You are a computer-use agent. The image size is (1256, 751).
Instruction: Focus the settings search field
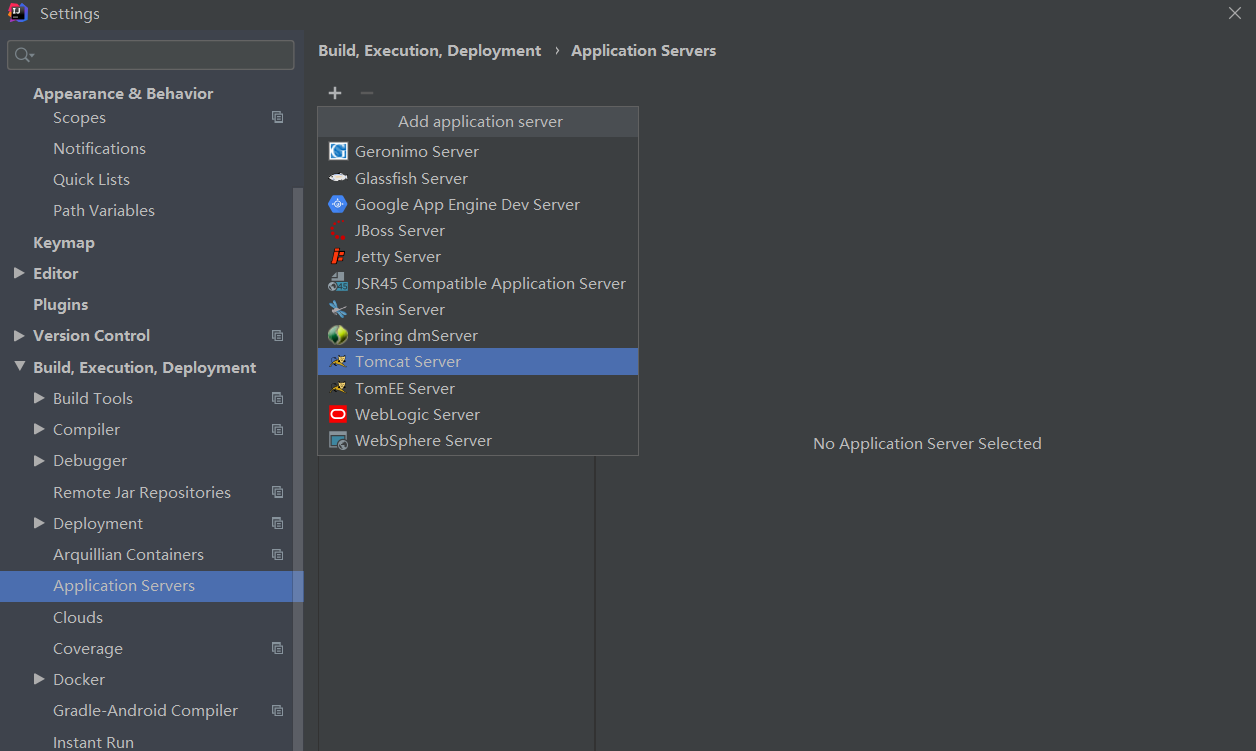pos(151,55)
